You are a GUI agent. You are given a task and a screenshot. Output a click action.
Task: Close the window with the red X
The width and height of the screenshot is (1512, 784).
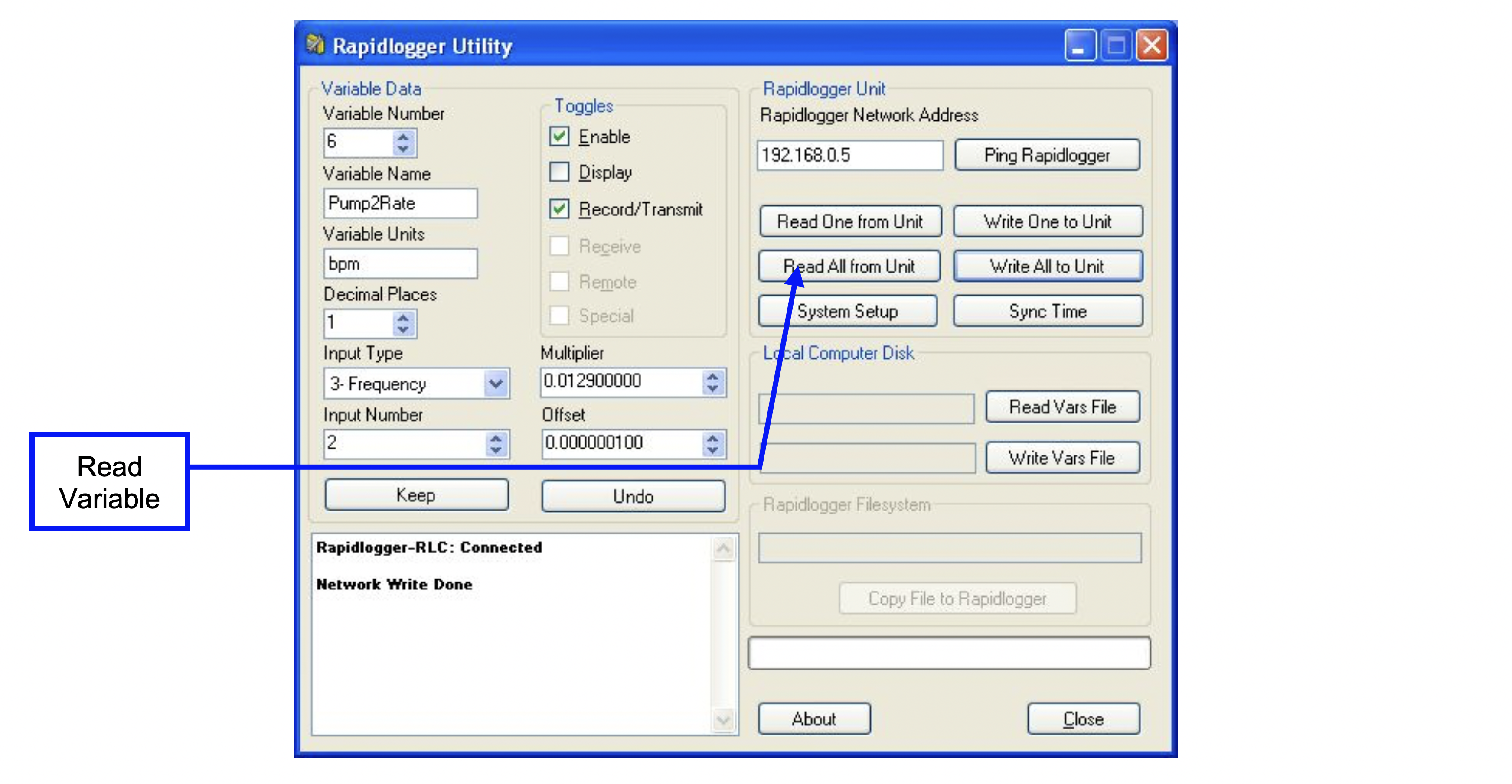(1152, 45)
